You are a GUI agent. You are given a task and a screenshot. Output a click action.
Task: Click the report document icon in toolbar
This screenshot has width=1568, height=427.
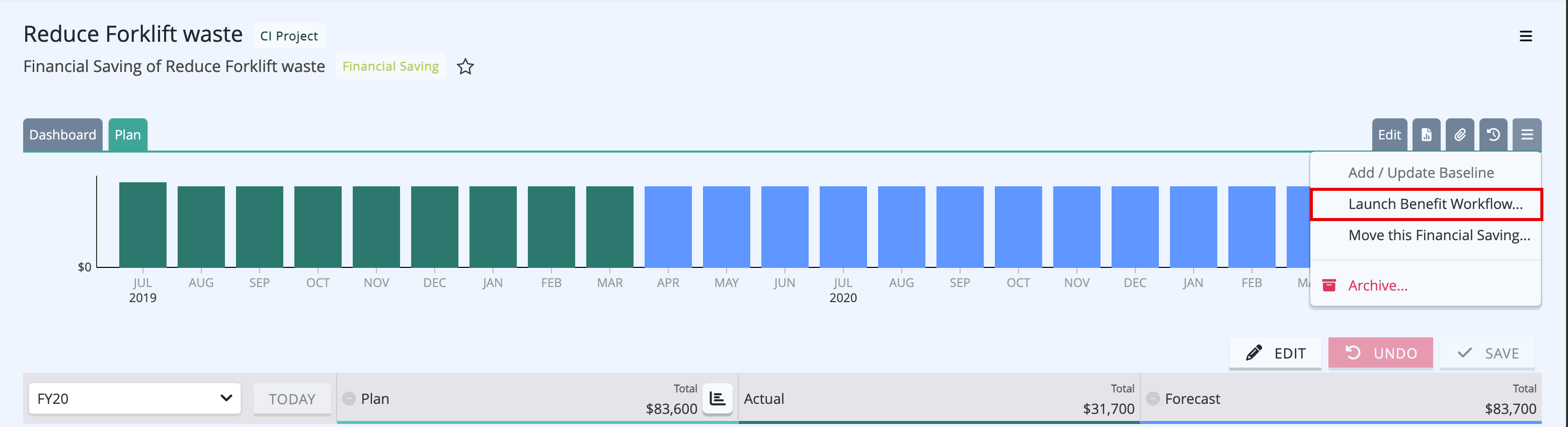pyautogui.click(x=1426, y=134)
